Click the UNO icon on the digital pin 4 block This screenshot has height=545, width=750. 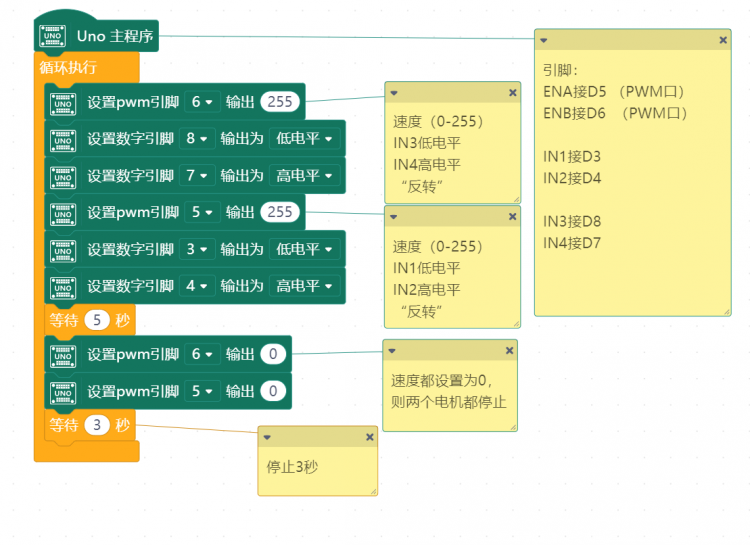pyautogui.click(x=63, y=288)
